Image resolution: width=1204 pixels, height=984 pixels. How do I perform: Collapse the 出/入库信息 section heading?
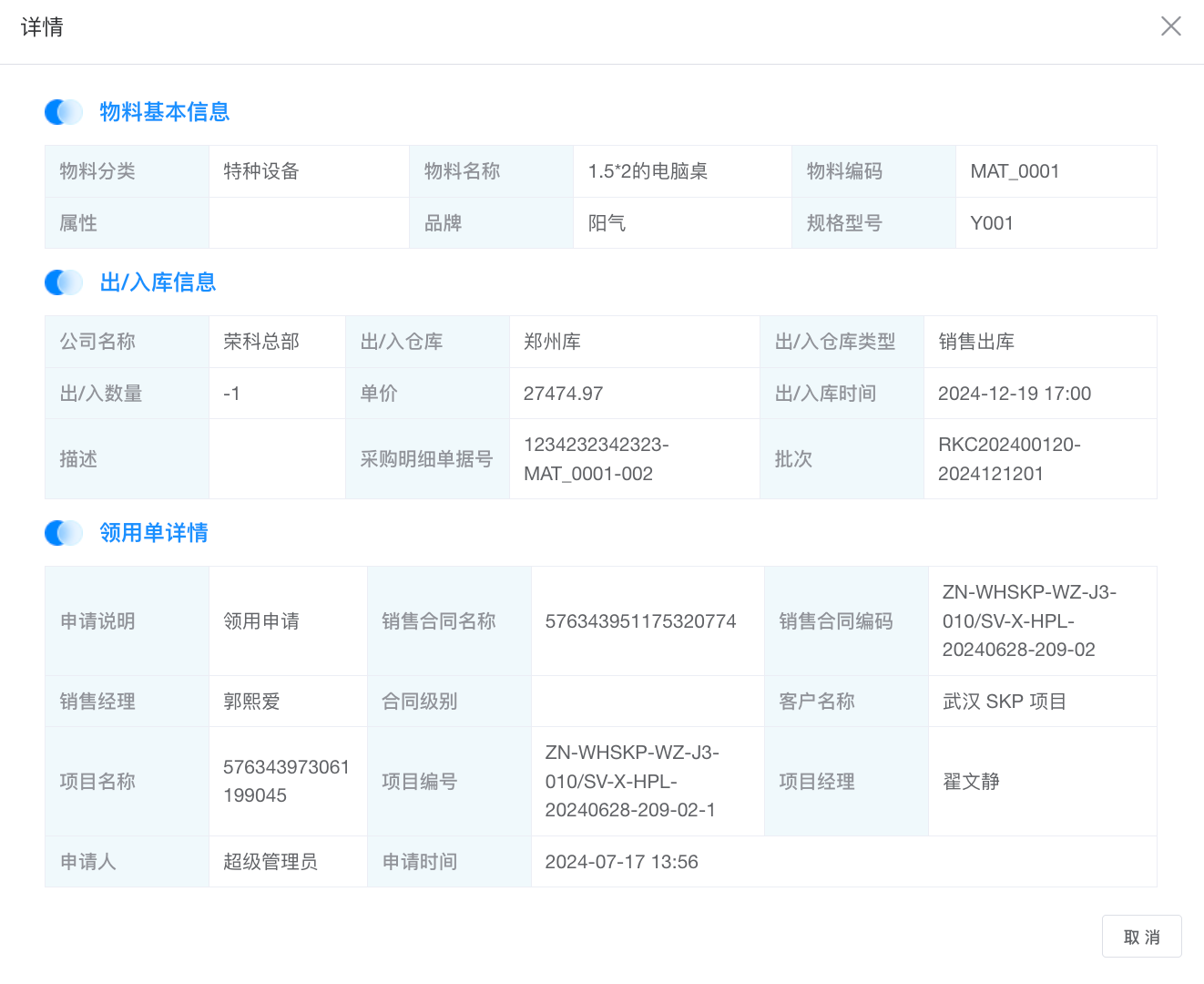(158, 282)
